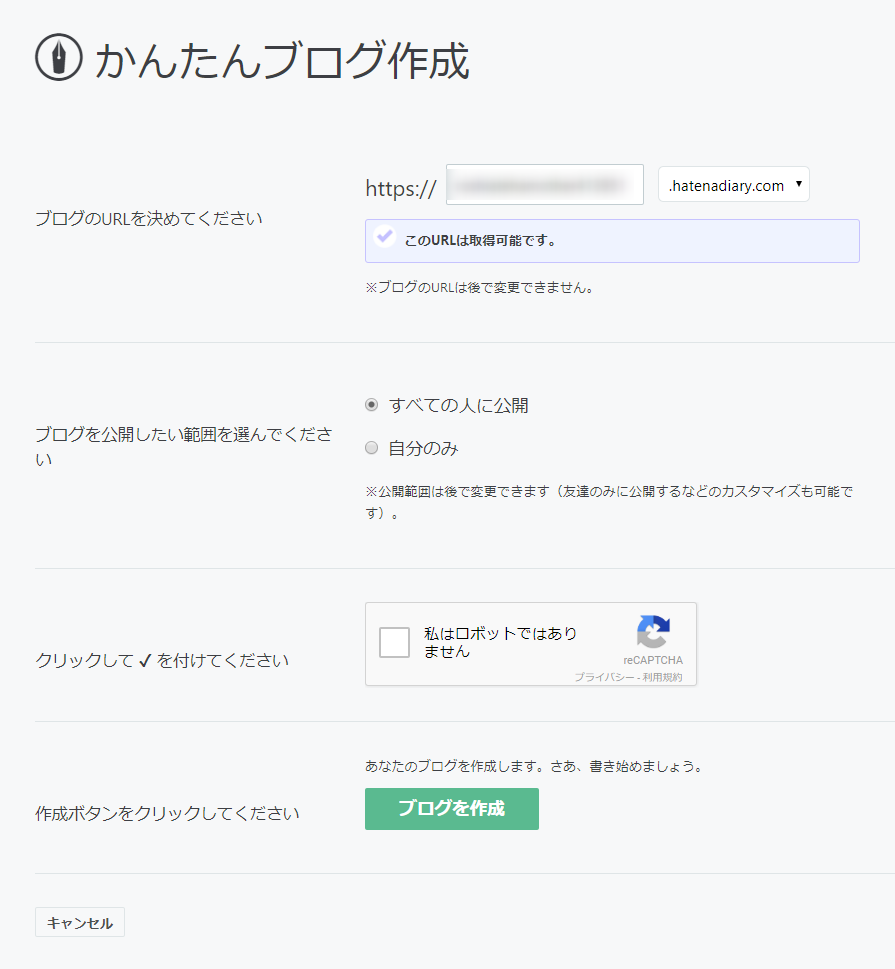Image resolution: width=895 pixels, height=969 pixels.
Task: Select the 自分のみ privacy option
Action: [371, 448]
